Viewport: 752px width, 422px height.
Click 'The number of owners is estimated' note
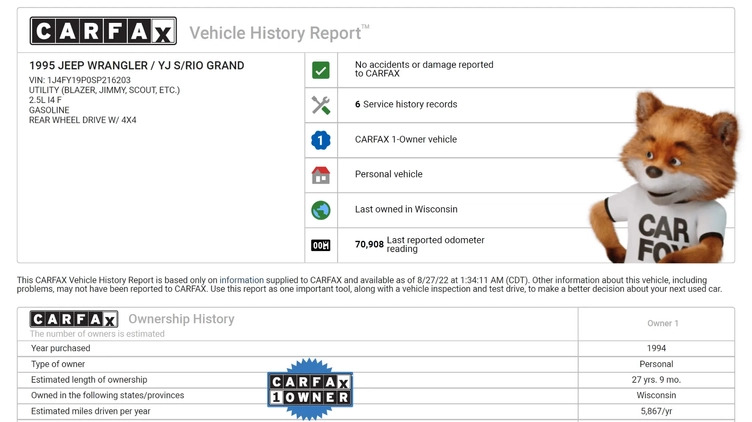[97, 334]
